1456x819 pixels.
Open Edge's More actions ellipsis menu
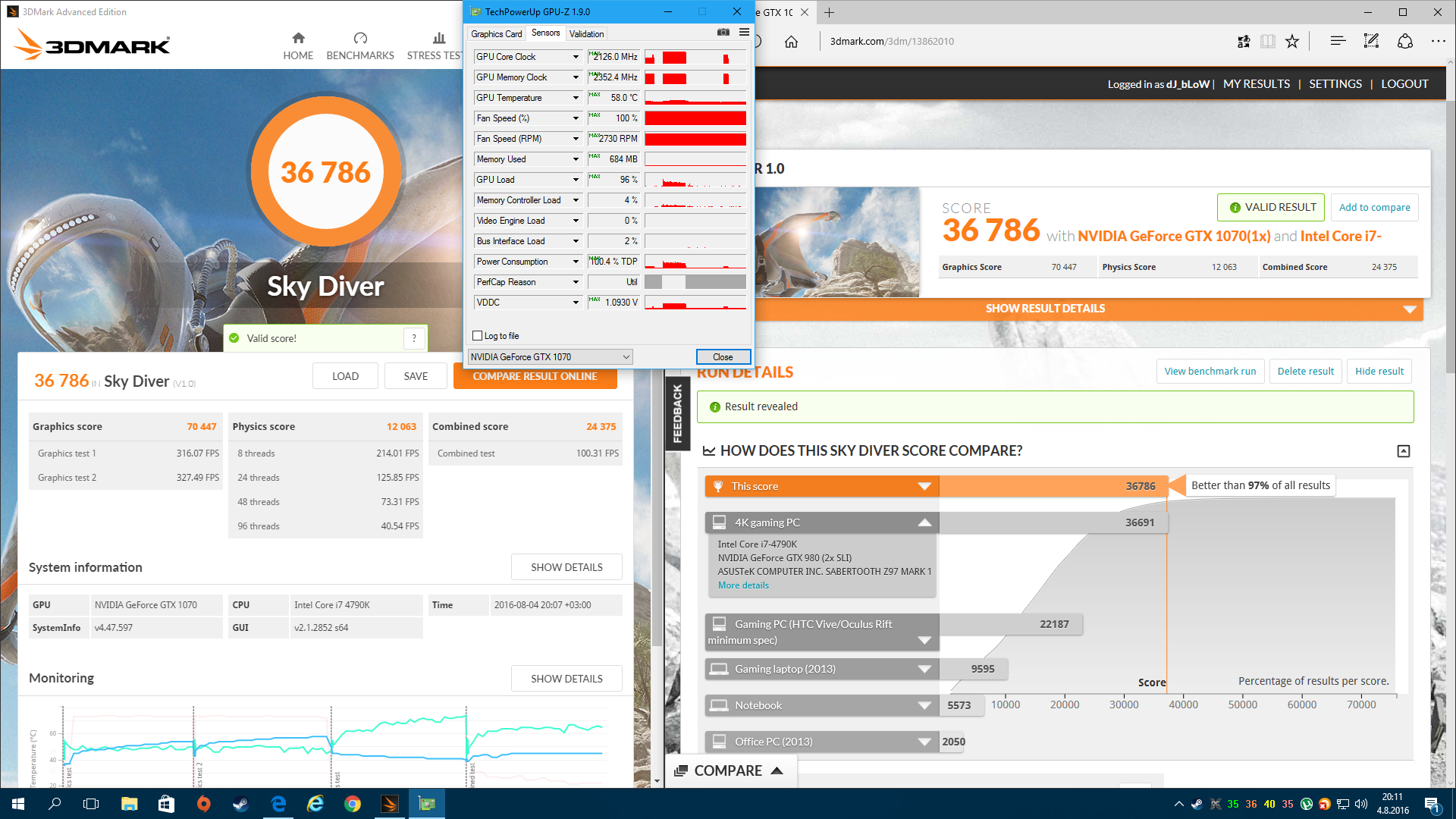pos(1439,42)
